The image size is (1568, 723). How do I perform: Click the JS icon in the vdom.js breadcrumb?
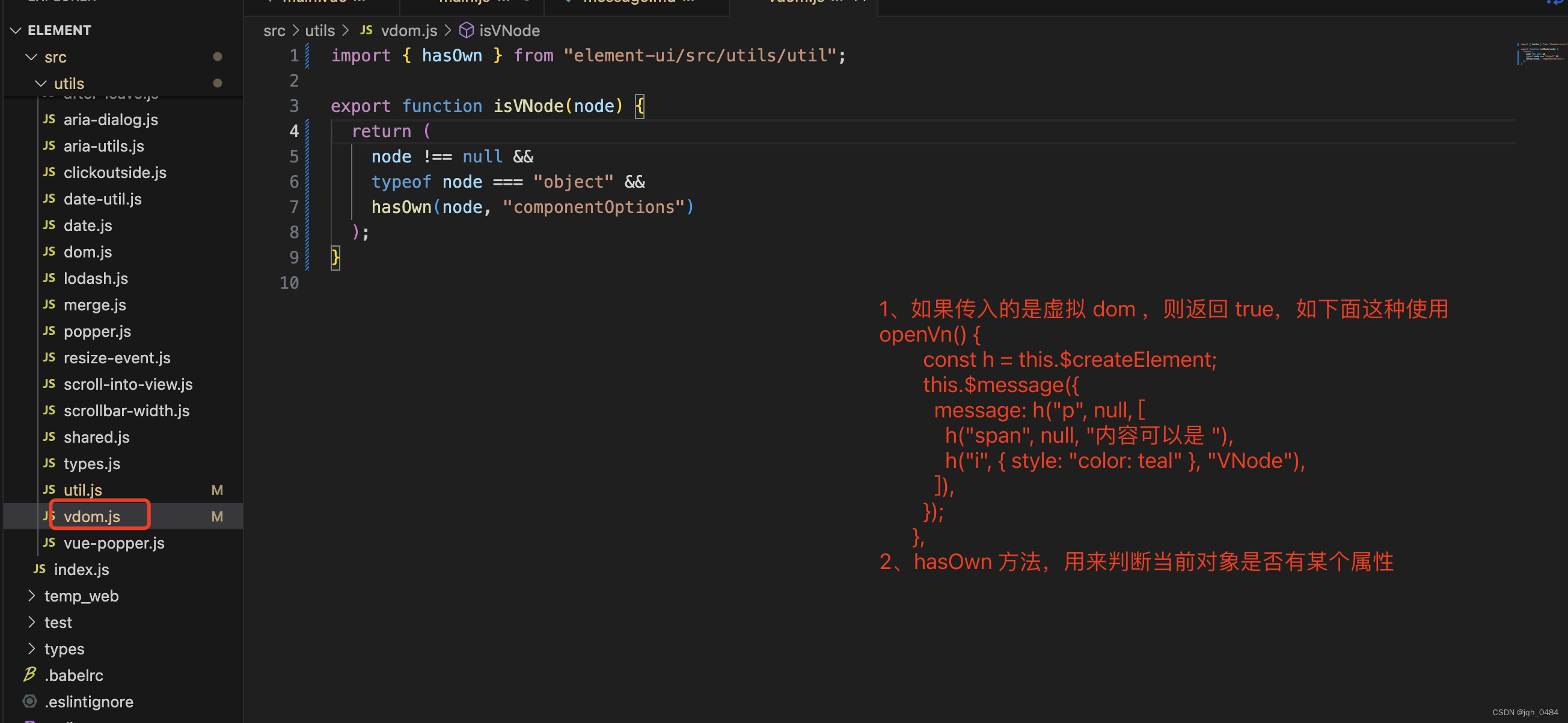[366, 30]
